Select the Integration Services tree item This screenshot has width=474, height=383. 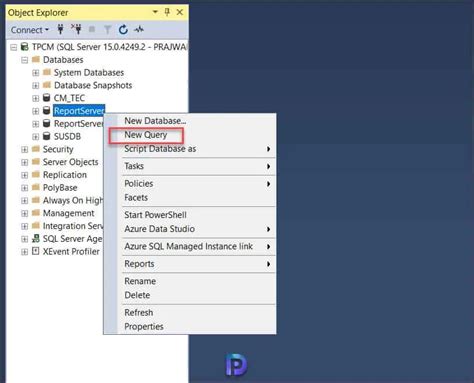click(x=73, y=226)
